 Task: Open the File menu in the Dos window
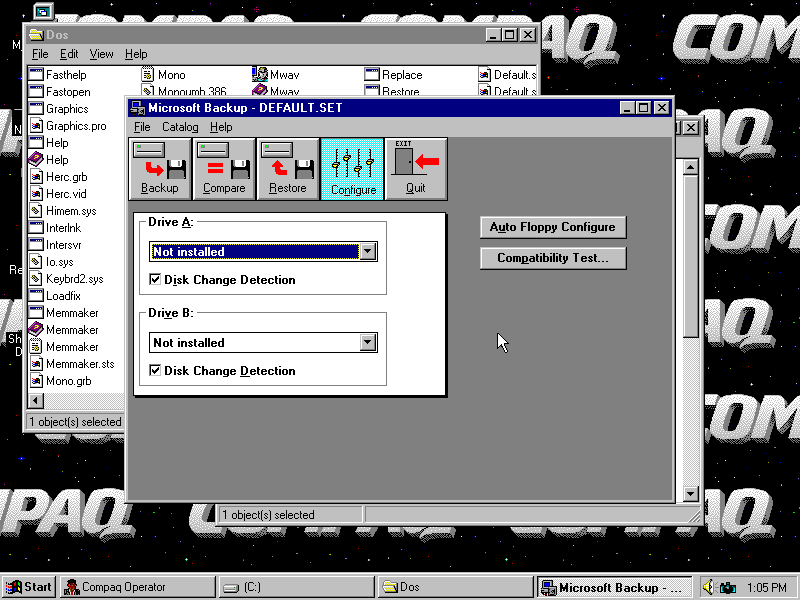[x=40, y=54]
